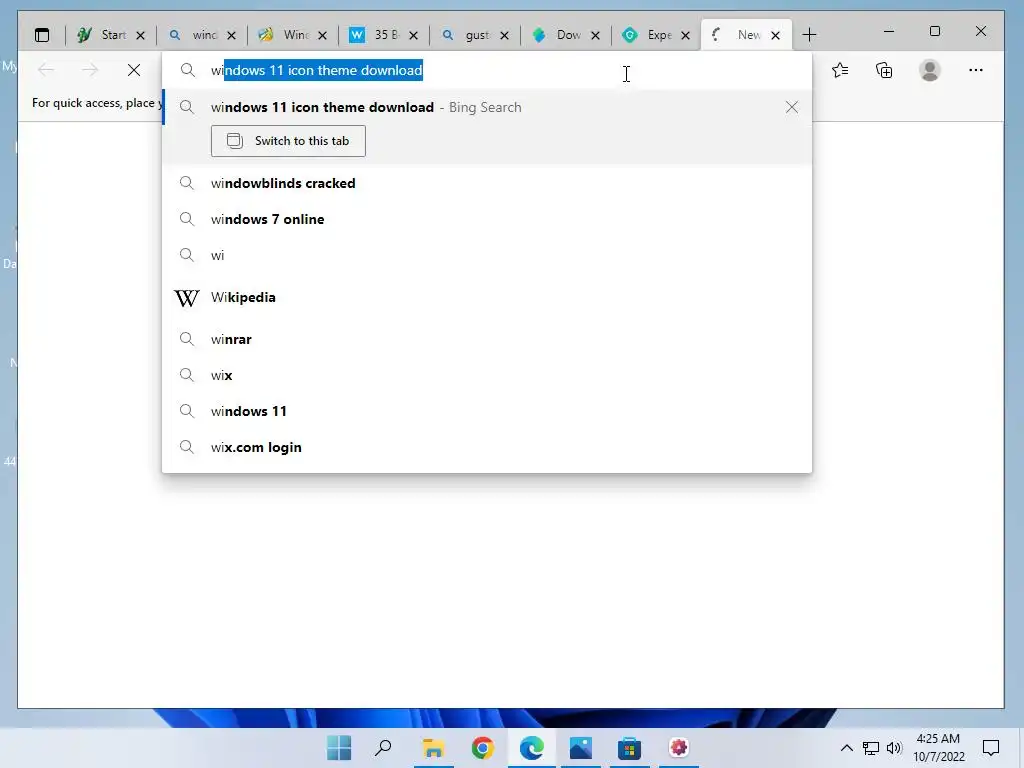The width and height of the screenshot is (1024, 768).
Task: Select the 'wix' suggestion
Action: 487,376
